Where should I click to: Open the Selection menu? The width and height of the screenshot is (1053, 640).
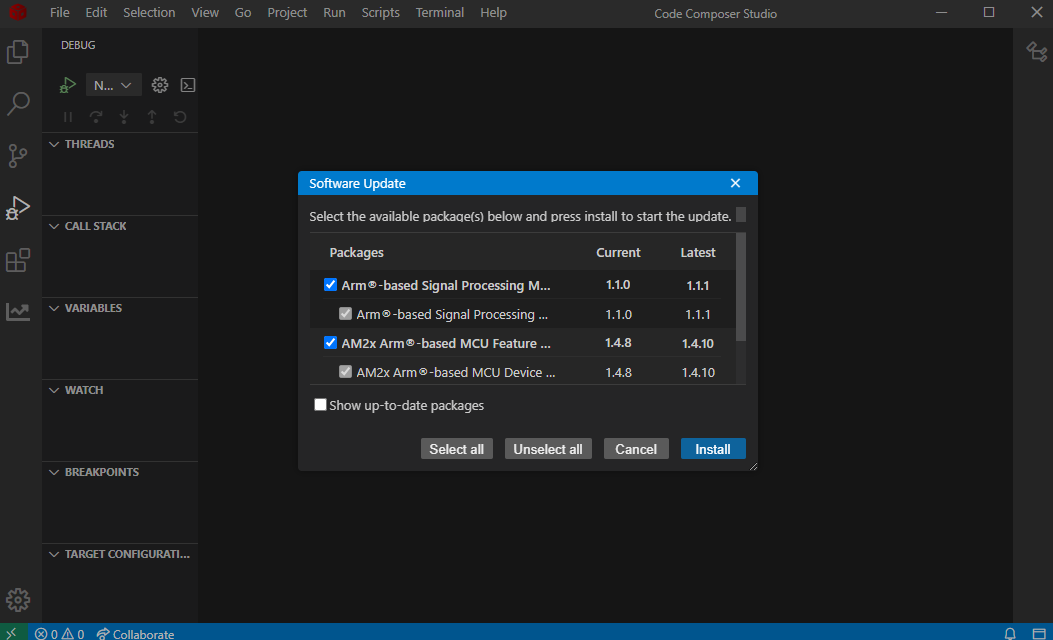coord(149,12)
